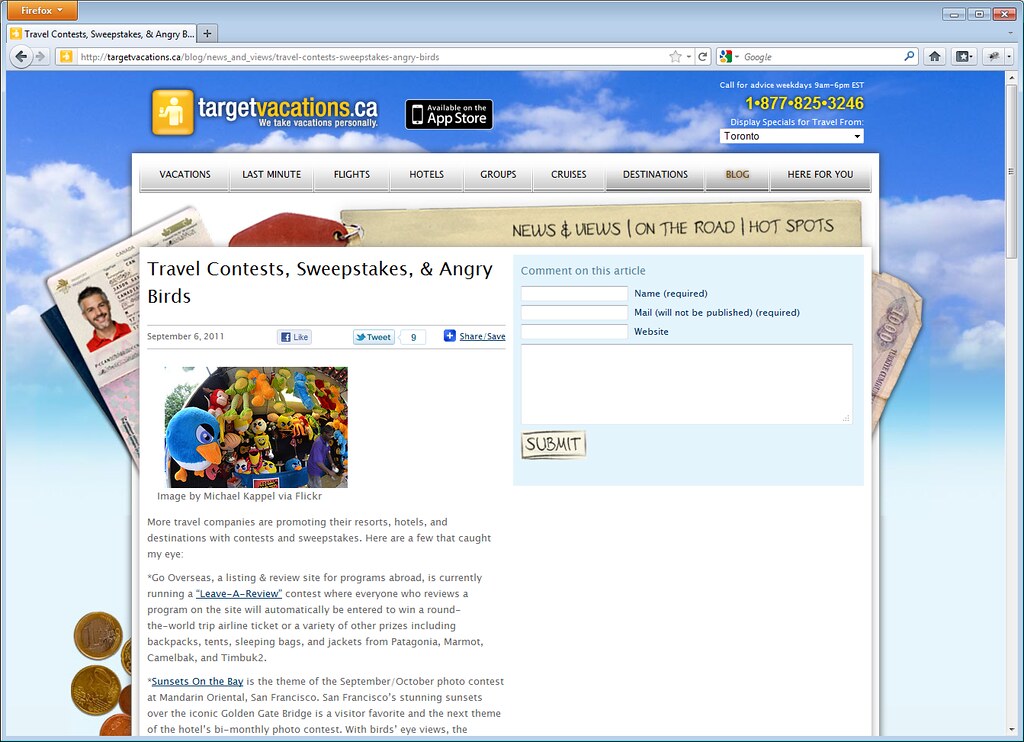Viewport: 1024px width, 742px height.
Task: Click the Image by Michael Kappel caption
Action: (x=239, y=496)
